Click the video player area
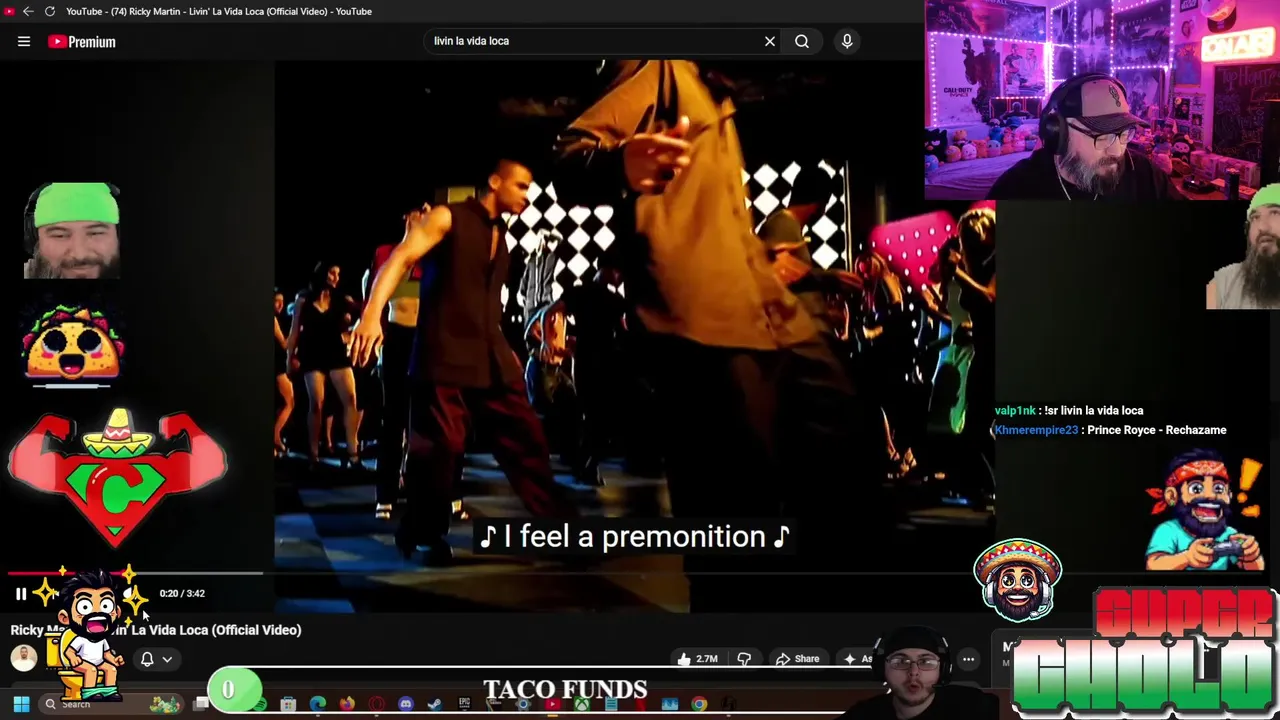Screen dimensions: 1280x720 pos(634,335)
